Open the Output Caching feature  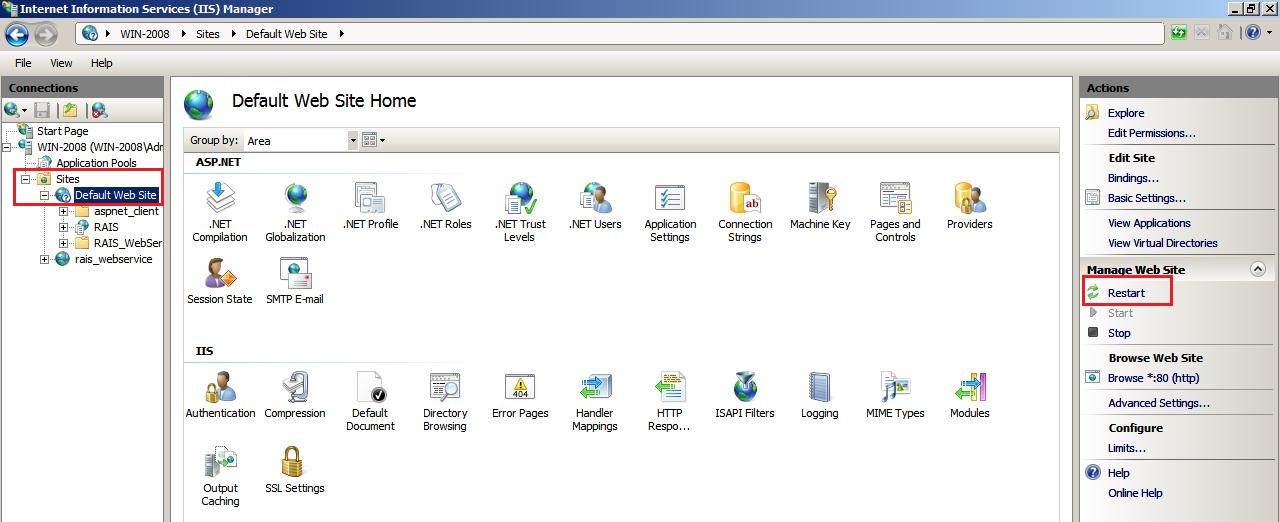tap(220, 476)
